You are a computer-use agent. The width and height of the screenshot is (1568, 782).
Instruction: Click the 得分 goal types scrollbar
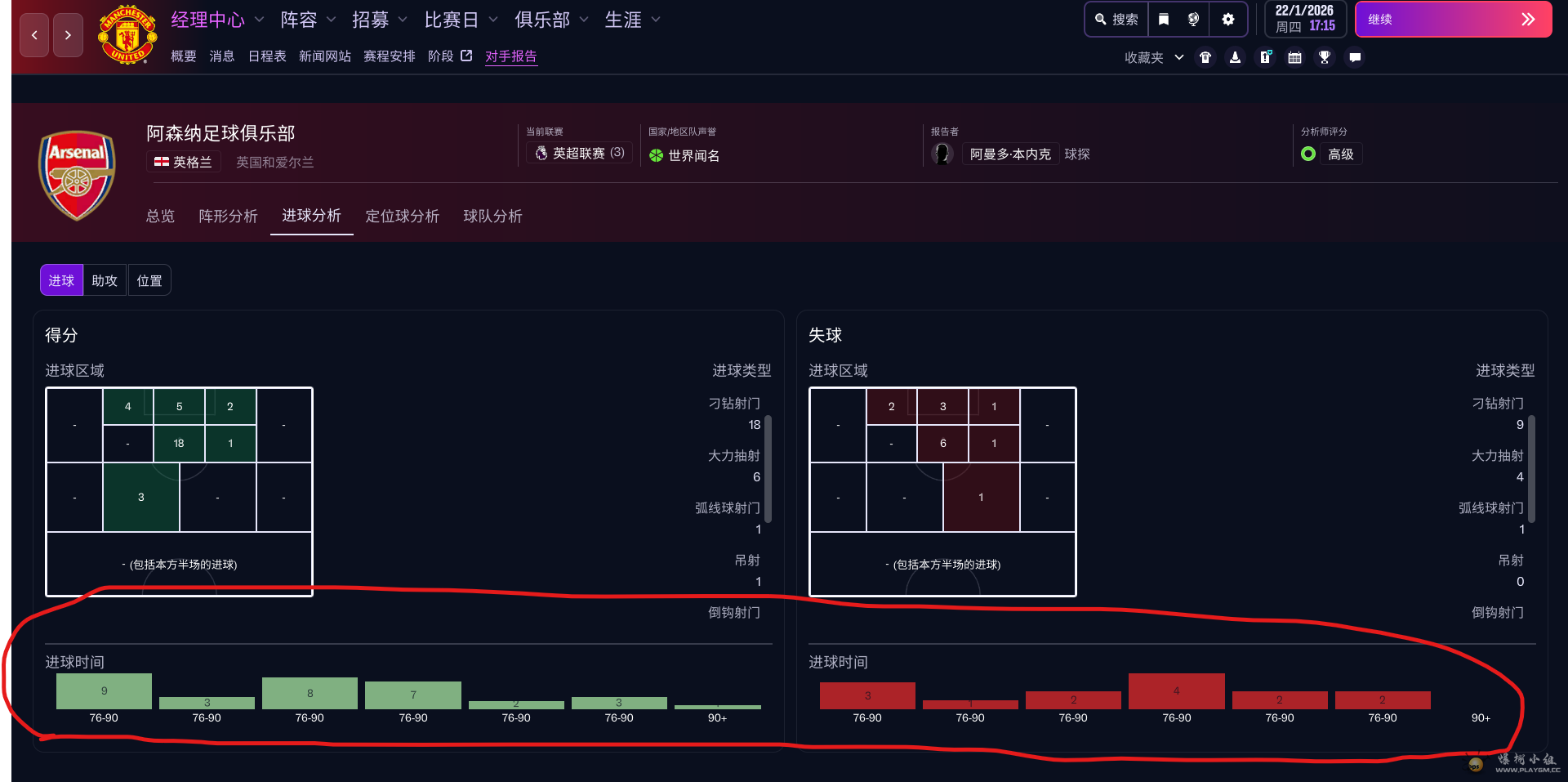coord(768,469)
